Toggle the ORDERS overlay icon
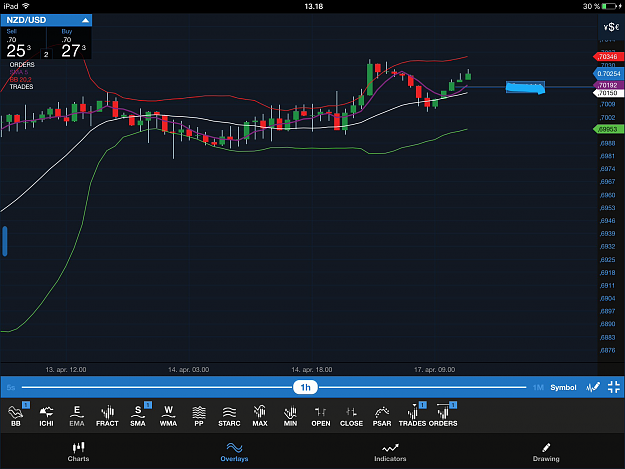625x469 pixels. coord(443,415)
